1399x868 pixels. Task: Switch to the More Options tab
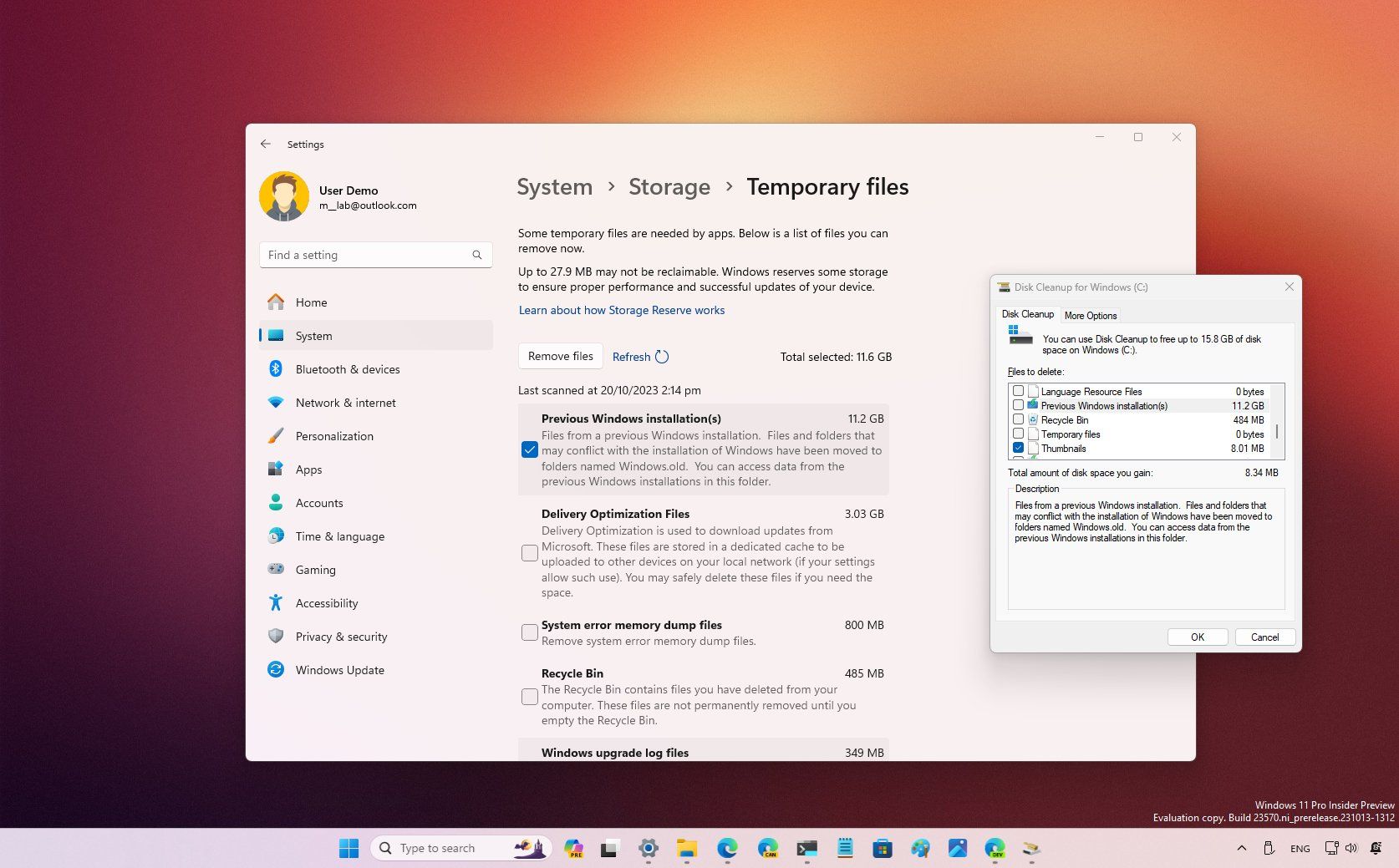1090,316
